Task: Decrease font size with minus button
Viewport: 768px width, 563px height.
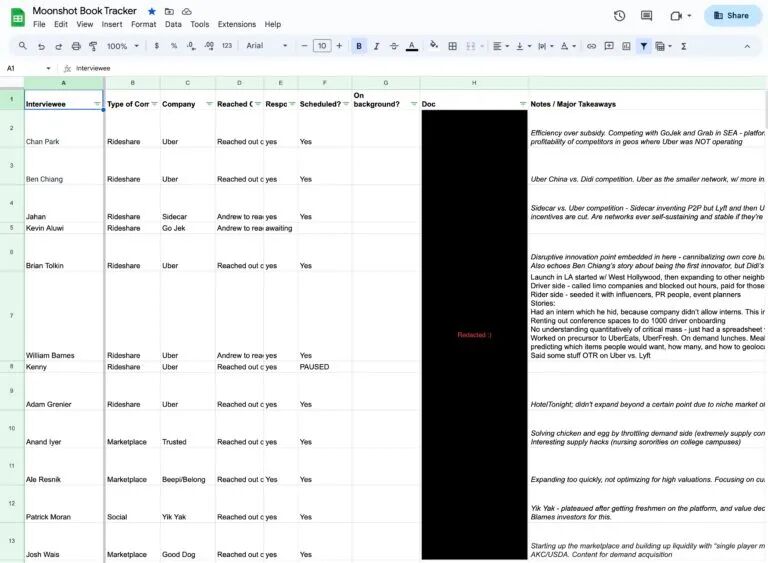Action: [x=304, y=46]
